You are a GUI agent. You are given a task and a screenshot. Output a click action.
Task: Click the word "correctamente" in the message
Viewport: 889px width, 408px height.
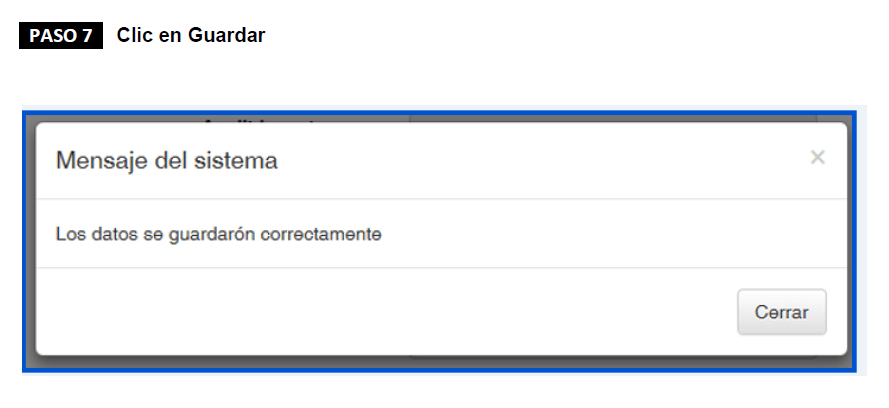click(x=331, y=235)
